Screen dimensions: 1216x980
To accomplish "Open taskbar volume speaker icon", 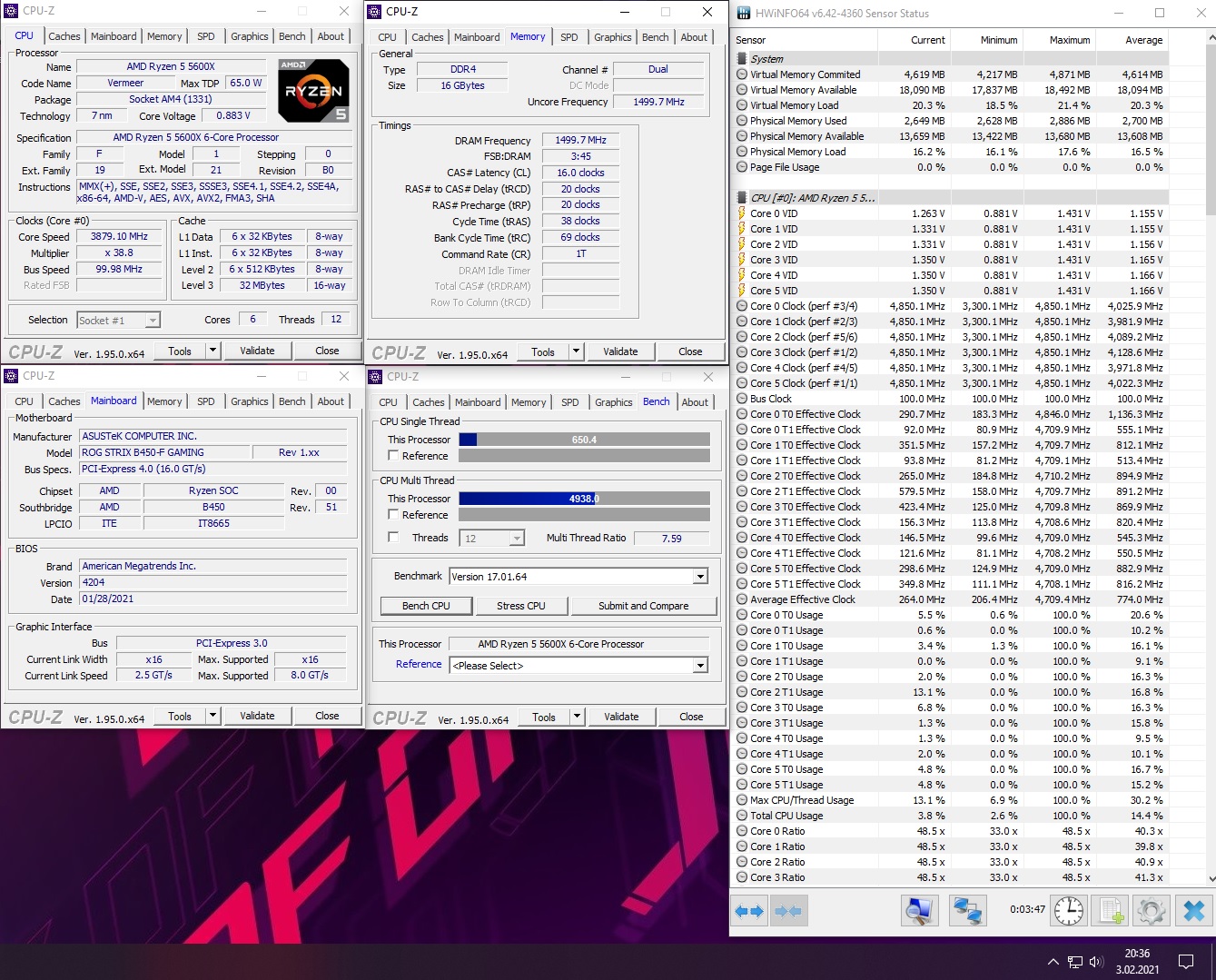I will pos(1096,962).
